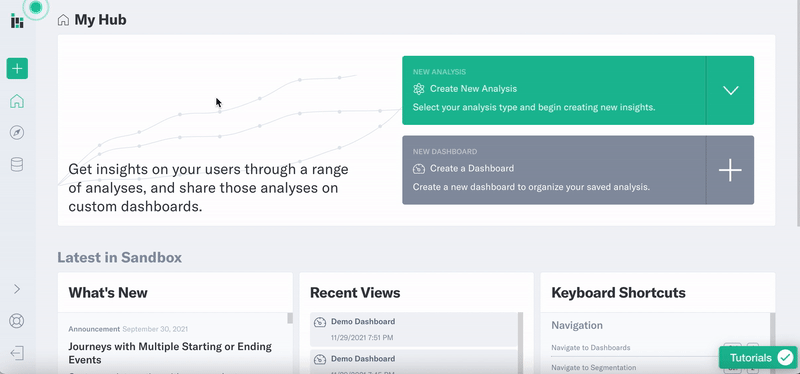
Task: Click the NEW ANALYSIS label
Action: tap(439, 72)
